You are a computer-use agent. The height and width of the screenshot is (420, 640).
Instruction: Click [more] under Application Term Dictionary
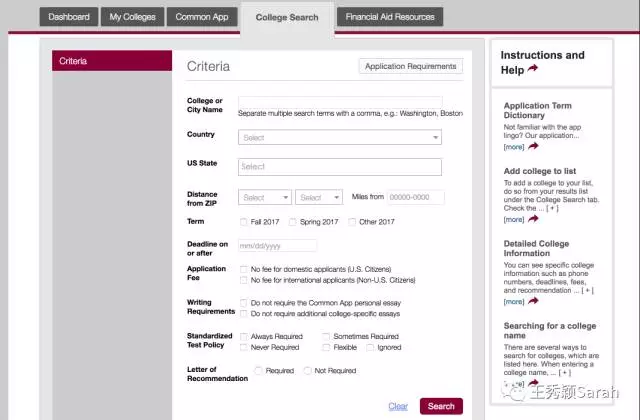point(514,147)
